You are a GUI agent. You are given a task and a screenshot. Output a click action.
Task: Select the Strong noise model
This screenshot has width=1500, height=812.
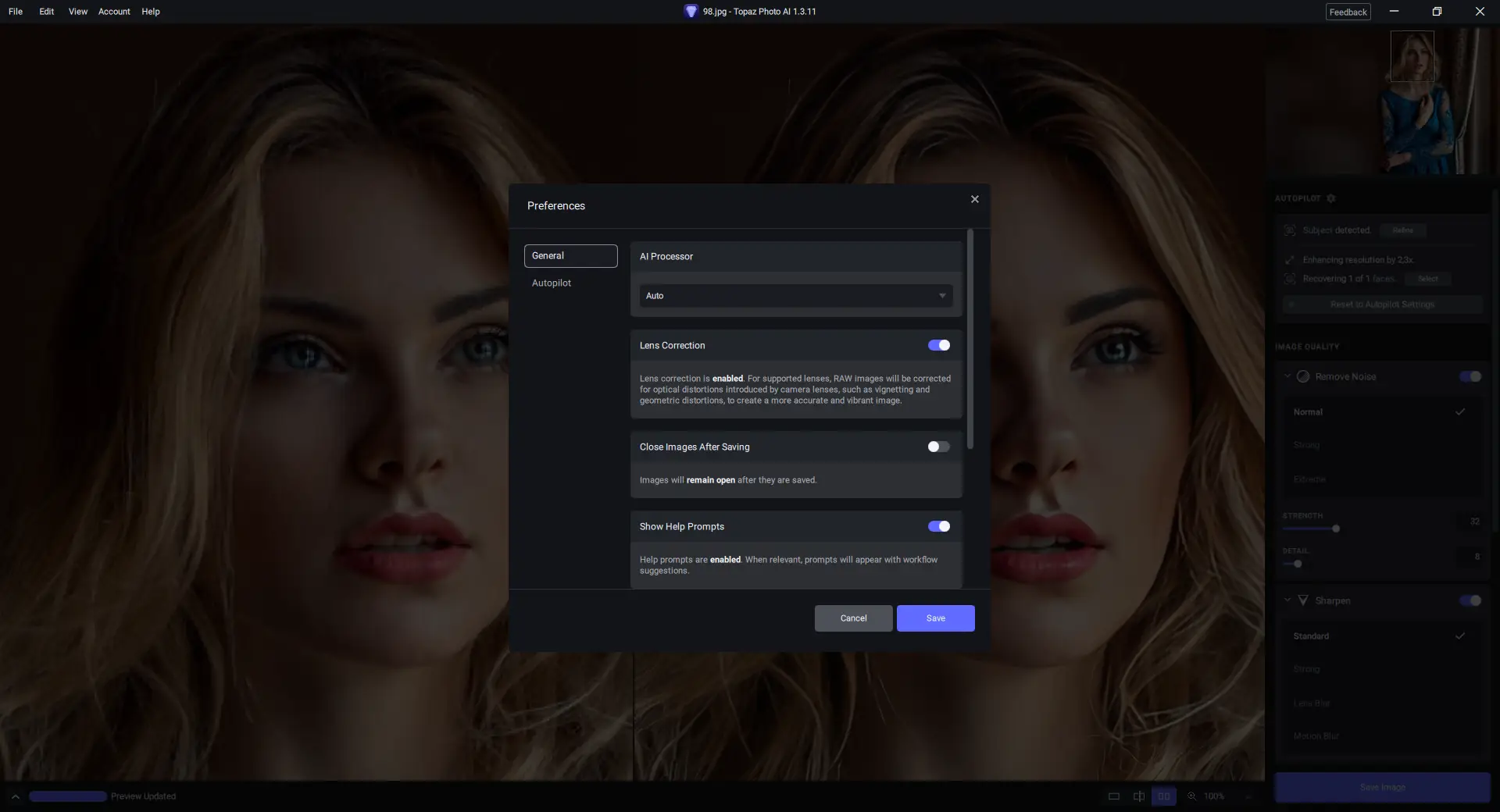point(1382,445)
